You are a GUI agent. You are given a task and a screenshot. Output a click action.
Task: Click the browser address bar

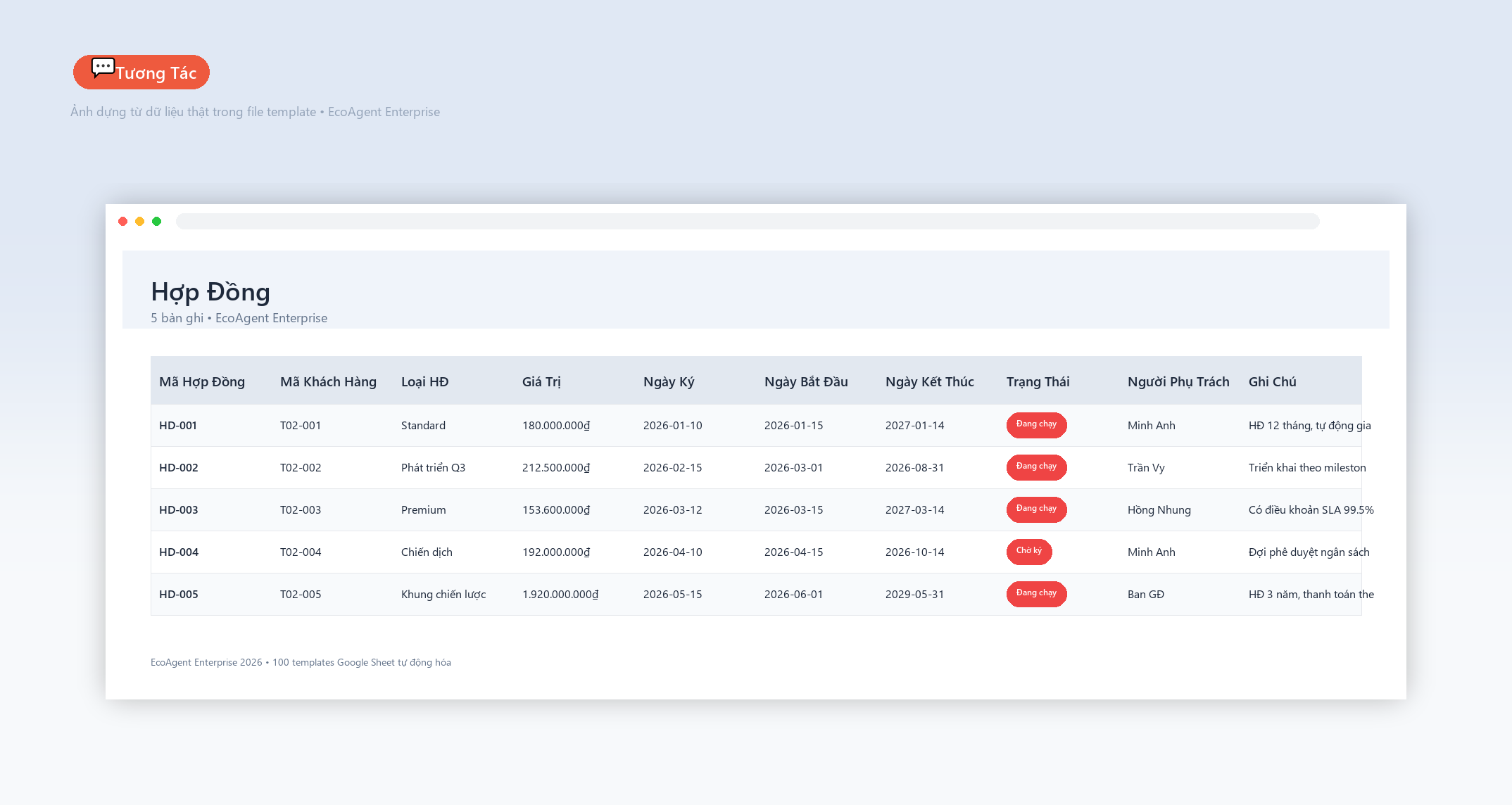(748, 222)
